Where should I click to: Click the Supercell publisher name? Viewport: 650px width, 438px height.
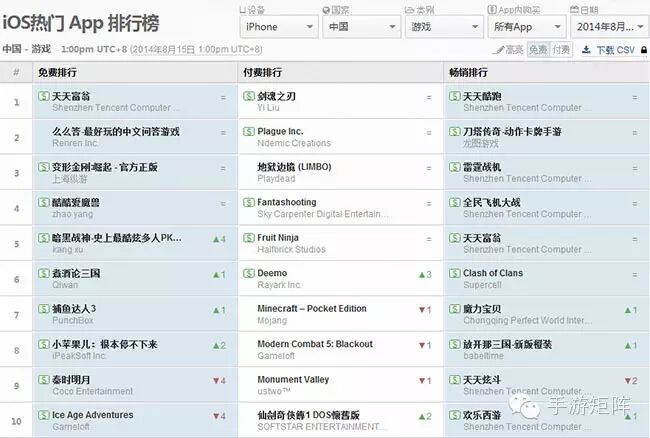[x=482, y=285]
